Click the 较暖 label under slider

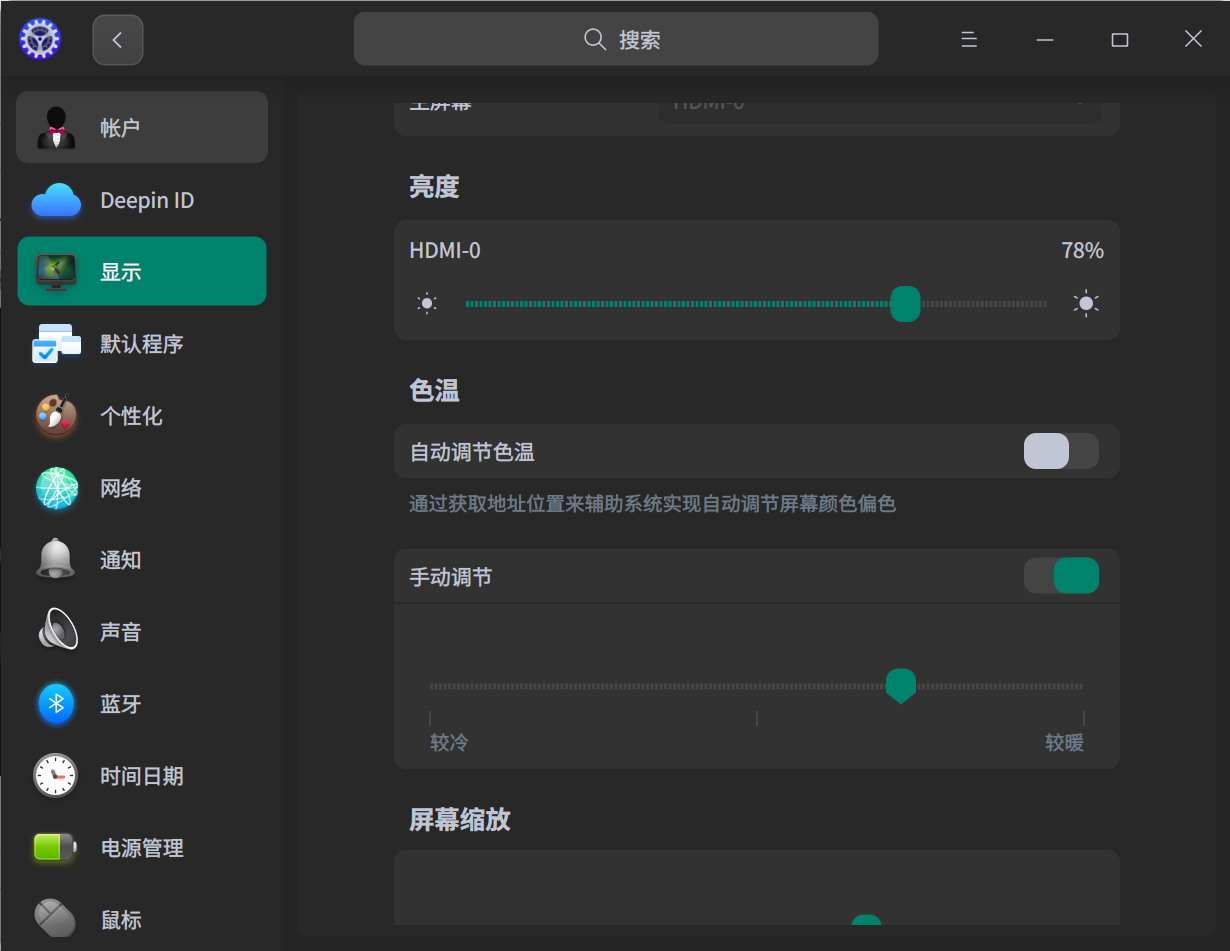(x=1064, y=742)
